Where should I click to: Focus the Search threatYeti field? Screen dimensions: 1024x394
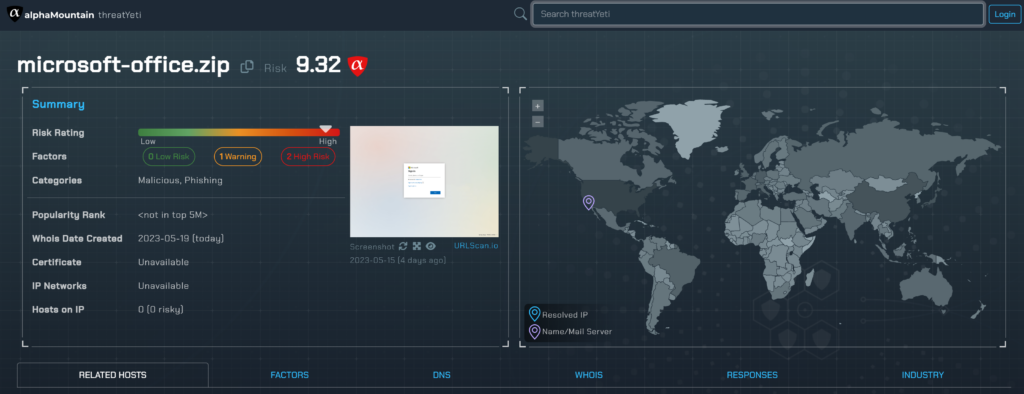click(758, 14)
